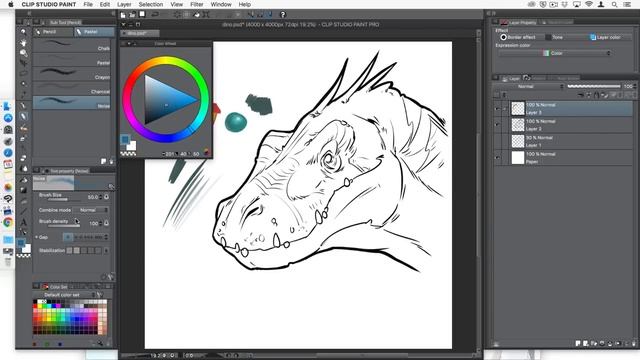Click the Save icon in command bar

point(142,14)
